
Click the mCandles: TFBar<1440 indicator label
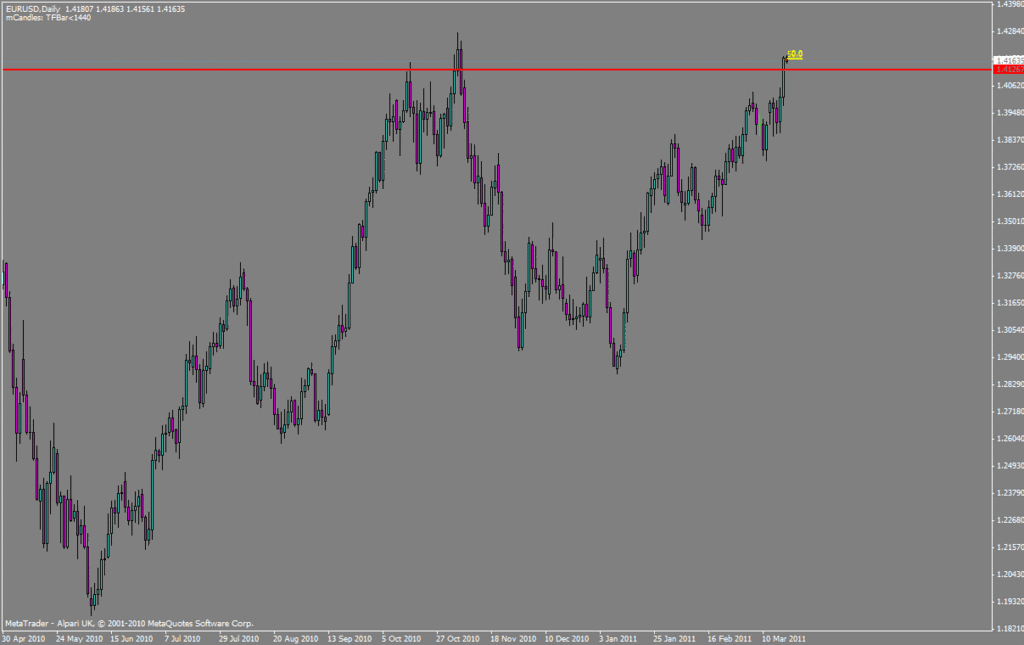48,18
